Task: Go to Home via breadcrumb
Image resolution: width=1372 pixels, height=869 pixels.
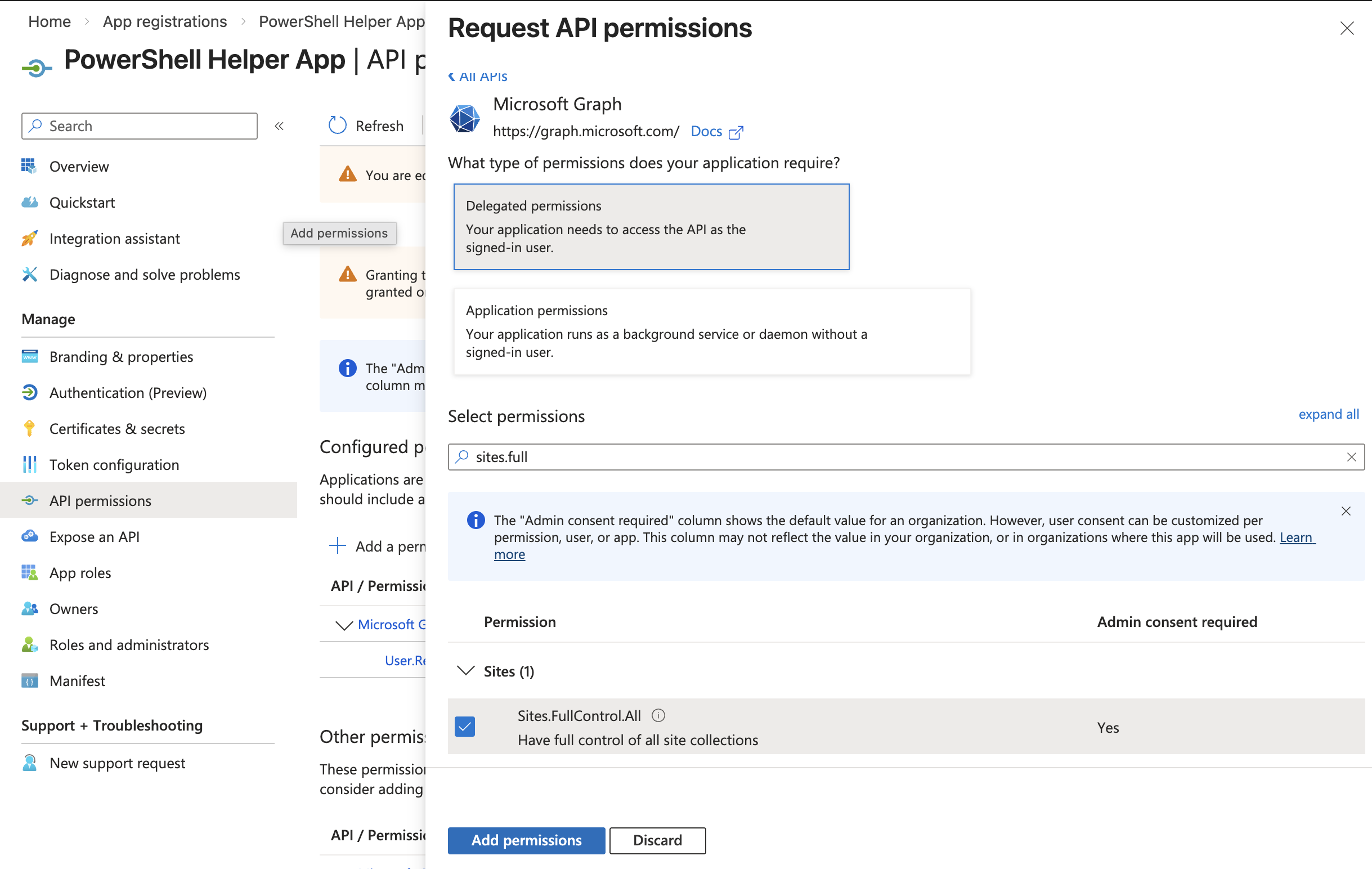Action: (x=49, y=21)
